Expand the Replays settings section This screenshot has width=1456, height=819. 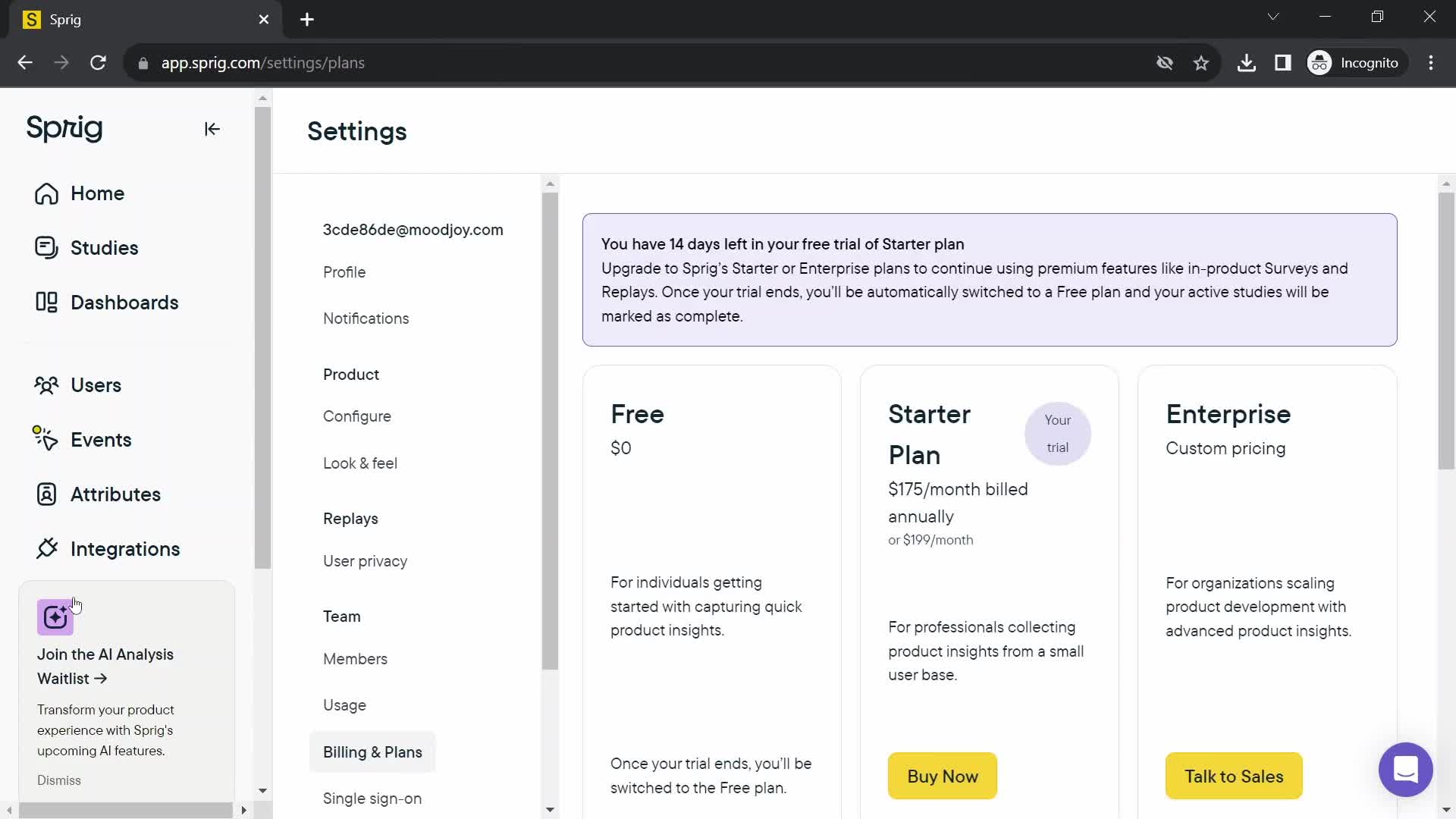pyautogui.click(x=352, y=518)
